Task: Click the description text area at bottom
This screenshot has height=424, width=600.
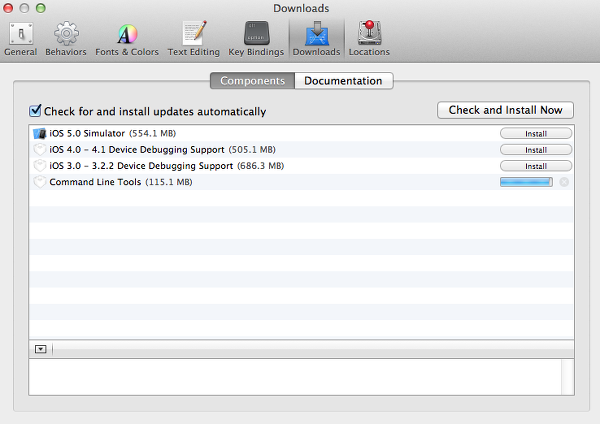Action: click(295, 377)
